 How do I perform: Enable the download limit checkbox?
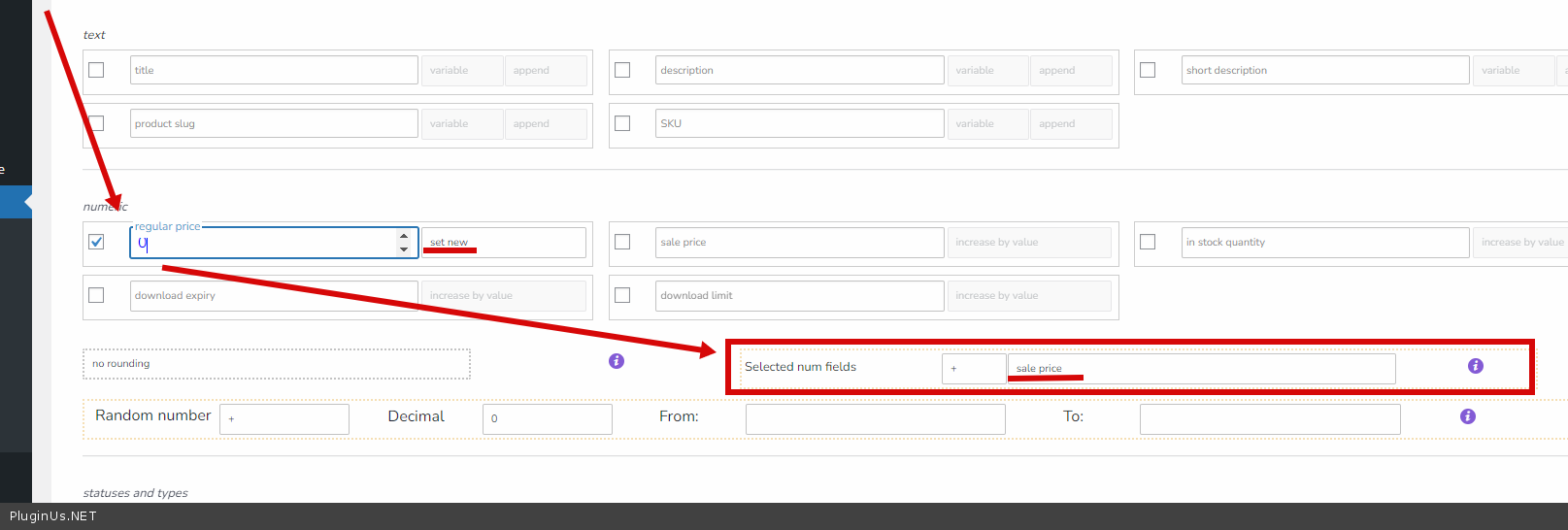(x=622, y=295)
